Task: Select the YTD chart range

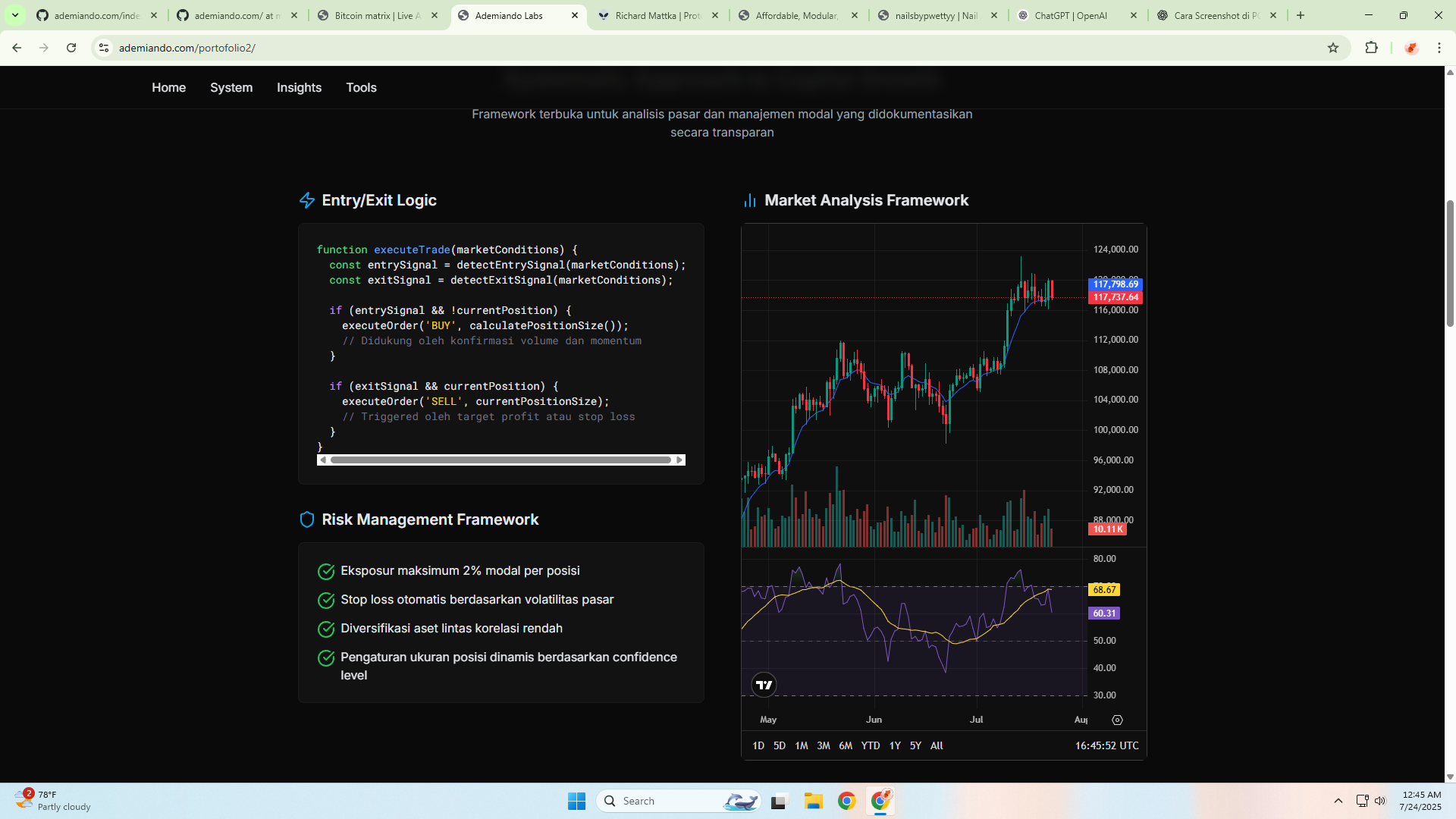Action: (870, 745)
